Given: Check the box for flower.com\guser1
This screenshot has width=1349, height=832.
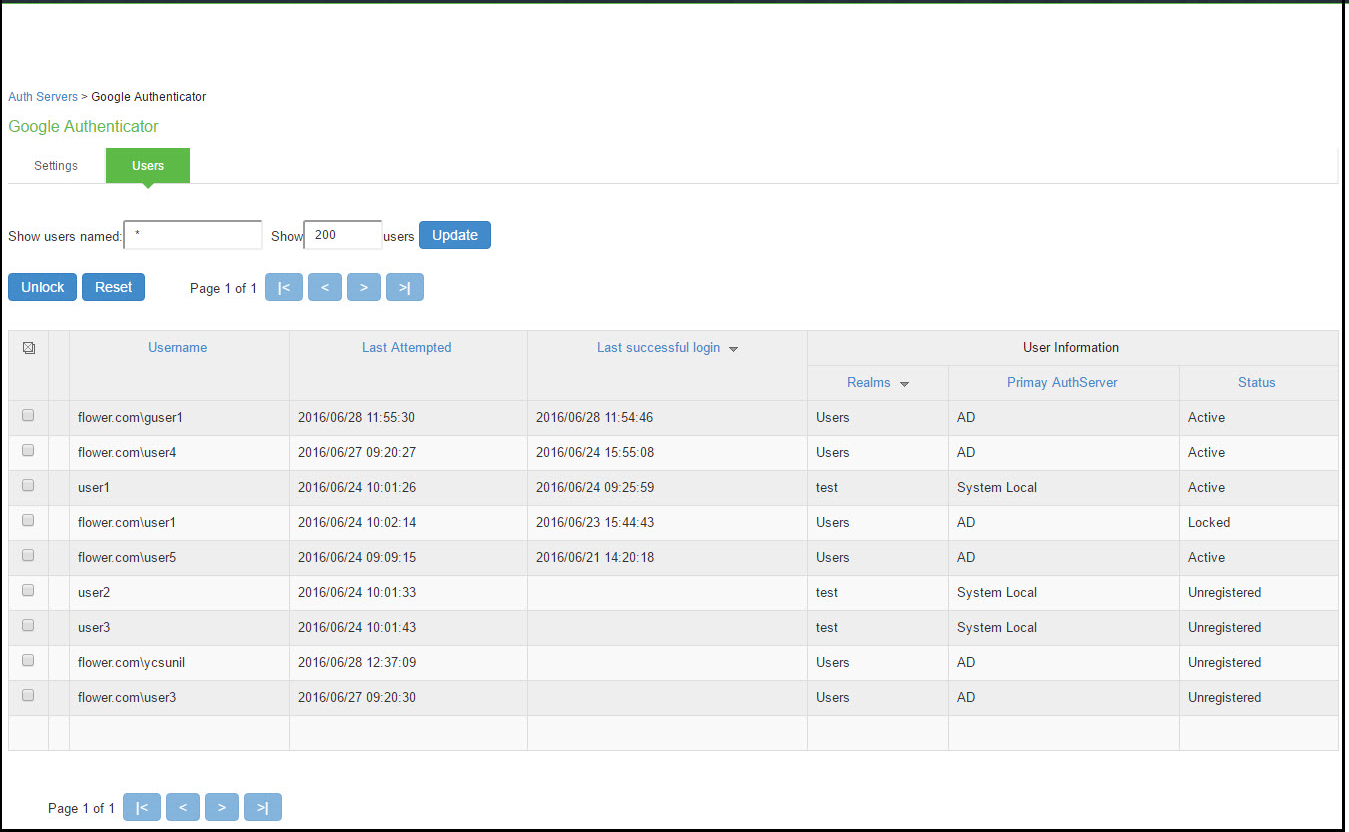Looking at the screenshot, I should pos(28,415).
